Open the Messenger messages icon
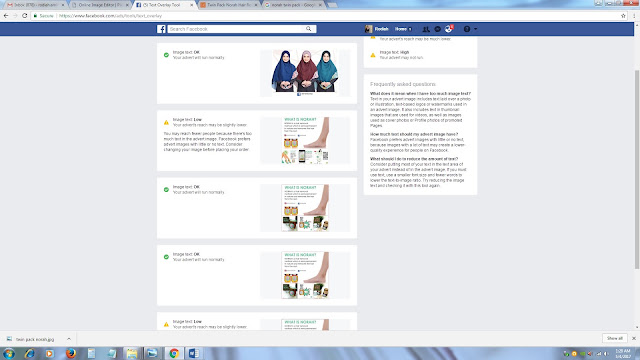 pyautogui.click(x=438, y=29)
